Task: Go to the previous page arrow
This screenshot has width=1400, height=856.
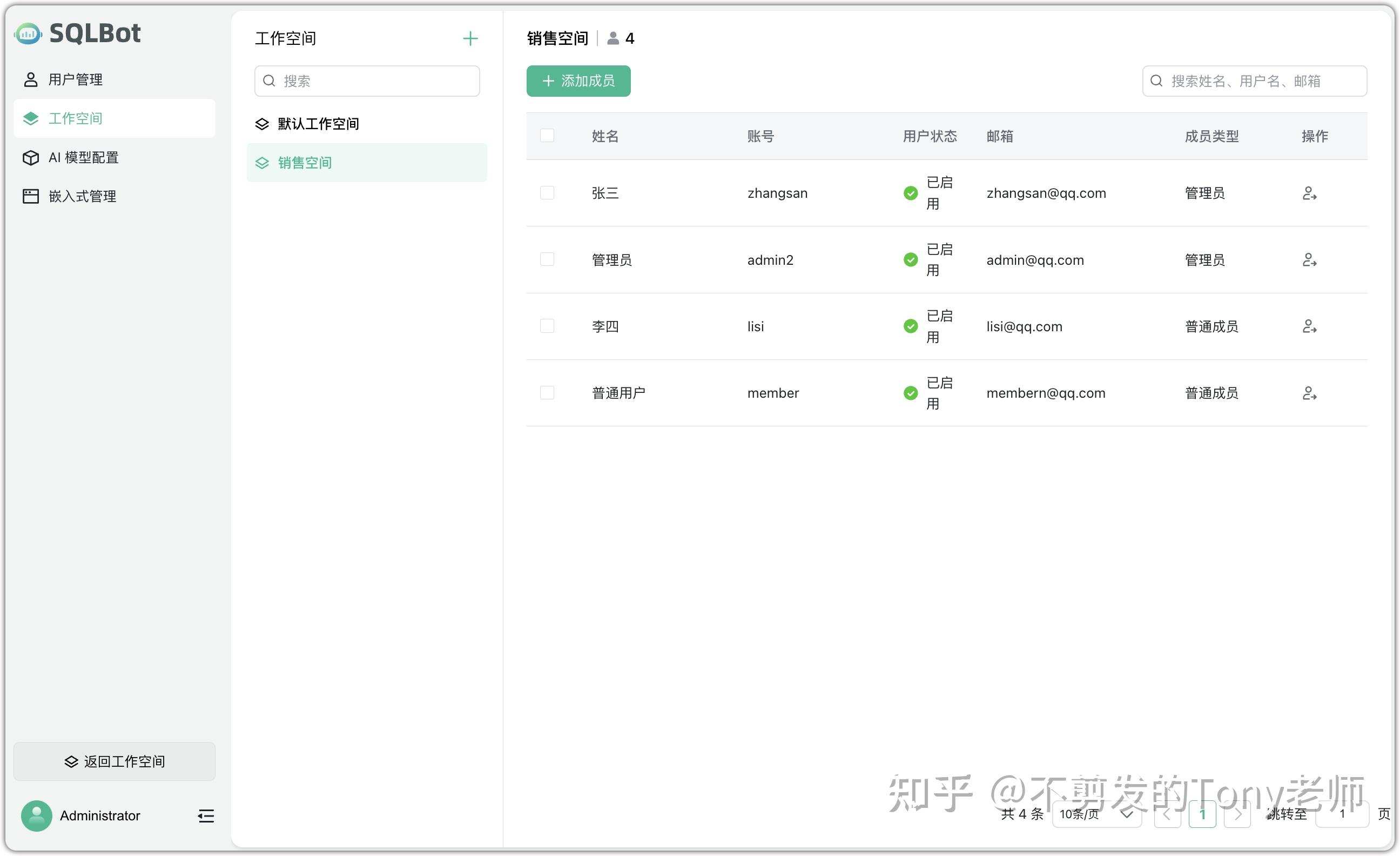Action: [x=1167, y=814]
